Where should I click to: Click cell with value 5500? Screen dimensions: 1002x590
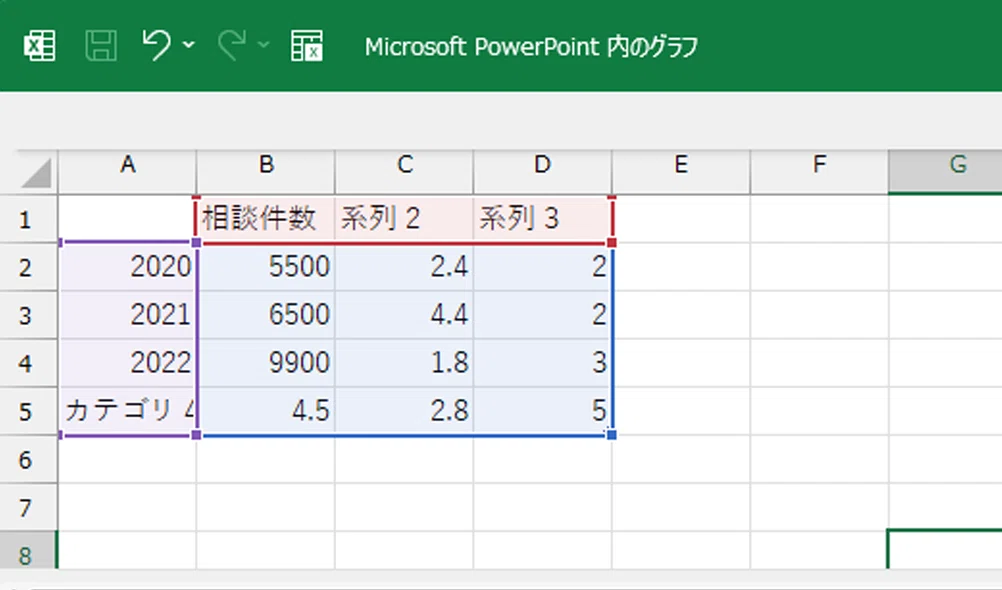(266, 267)
